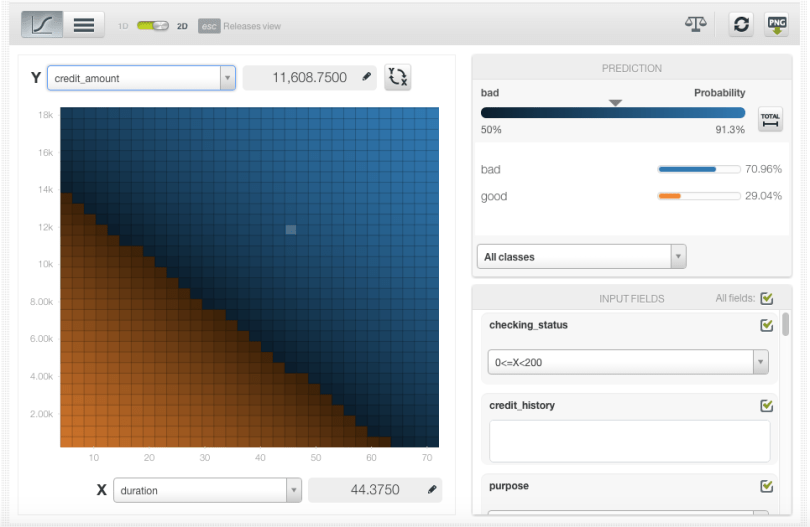Click the refresh reload icon
The image size is (810, 527).
click(x=741, y=24)
